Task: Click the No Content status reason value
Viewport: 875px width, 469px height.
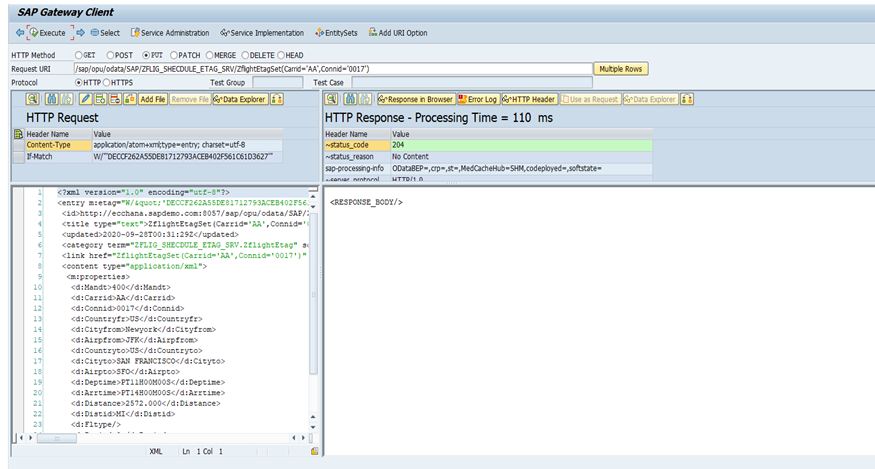Action: tap(522, 157)
